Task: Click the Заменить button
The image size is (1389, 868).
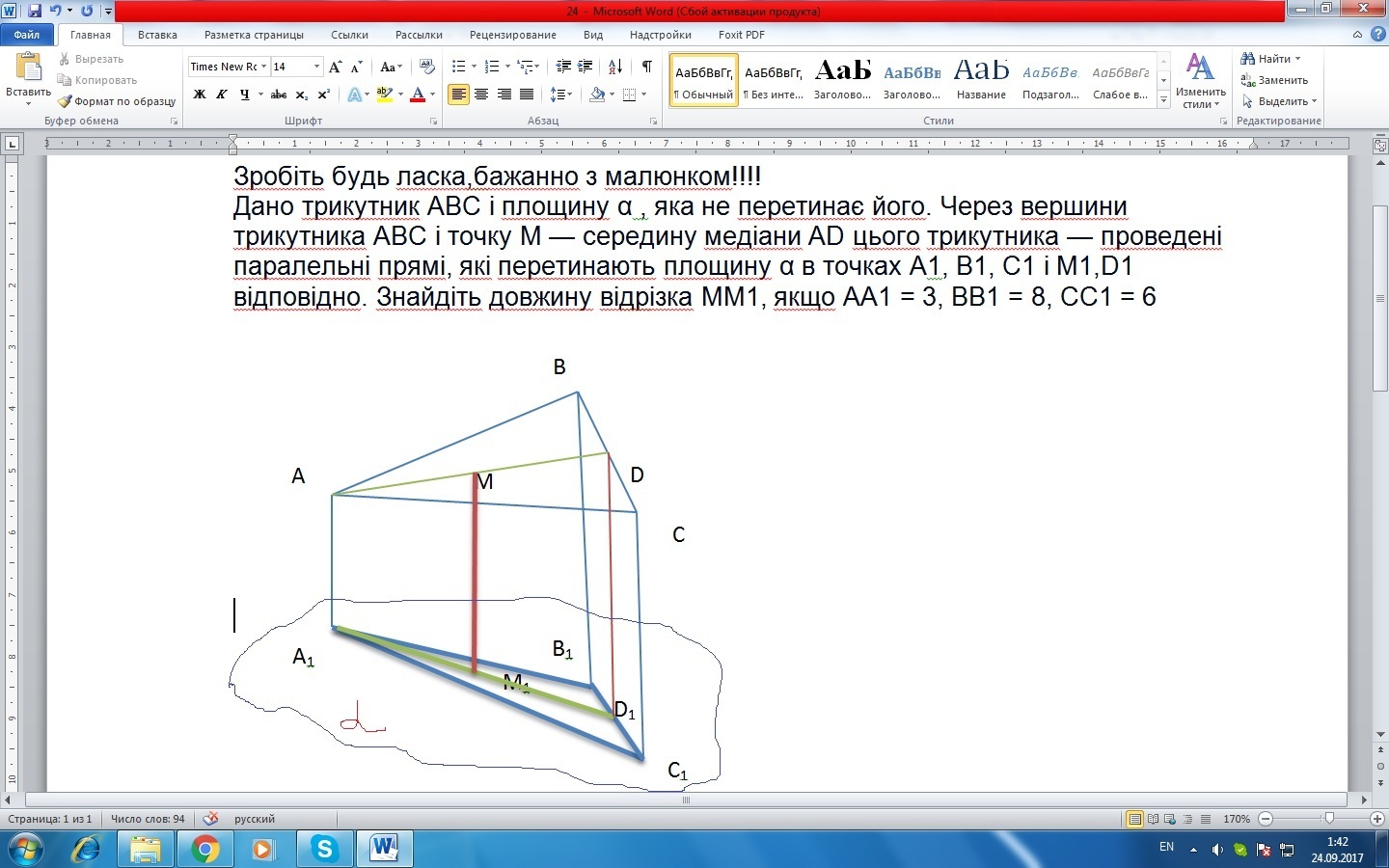Action: tap(1275, 80)
